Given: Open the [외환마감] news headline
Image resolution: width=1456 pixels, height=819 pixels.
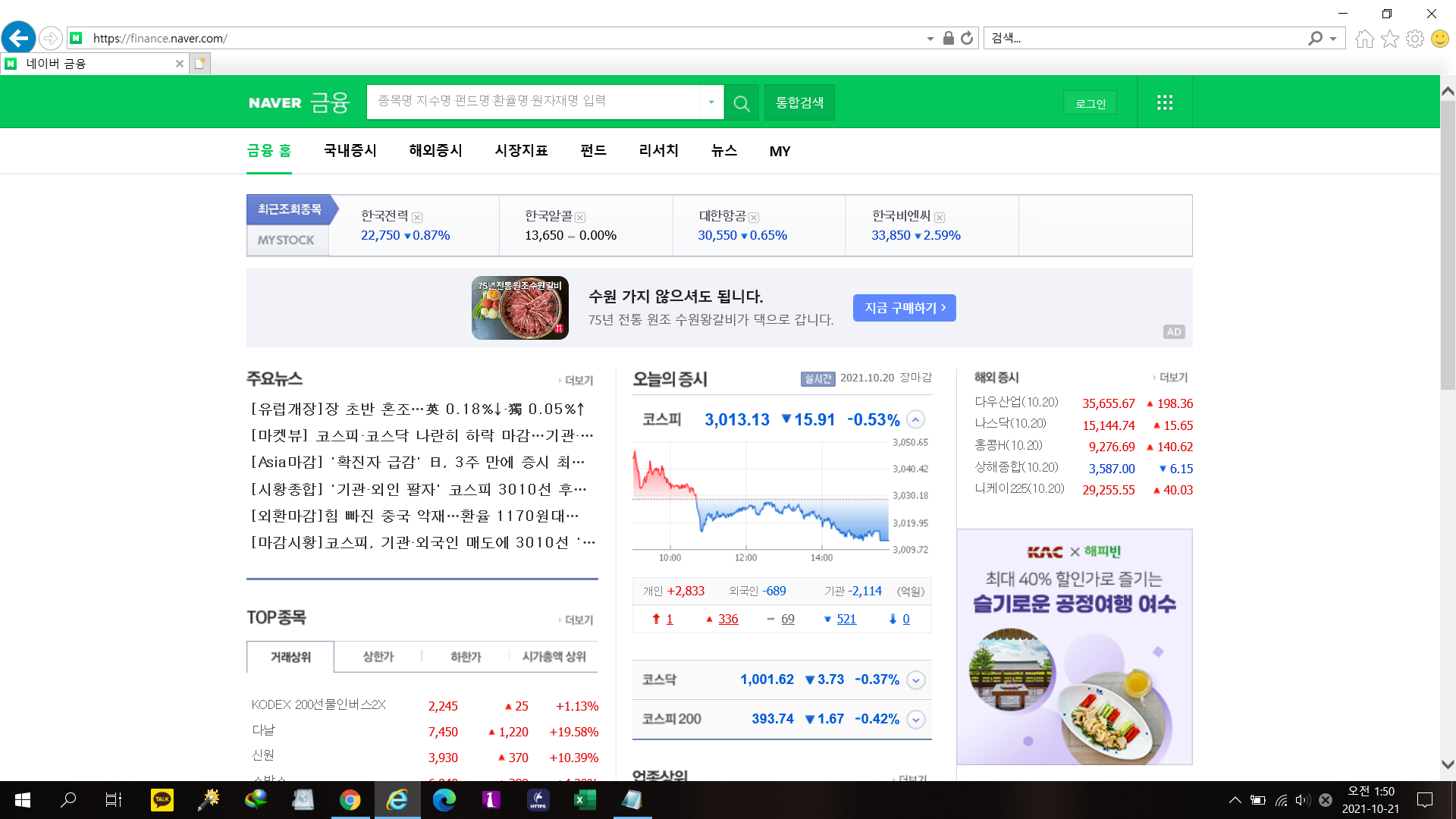Looking at the screenshot, I should [415, 516].
